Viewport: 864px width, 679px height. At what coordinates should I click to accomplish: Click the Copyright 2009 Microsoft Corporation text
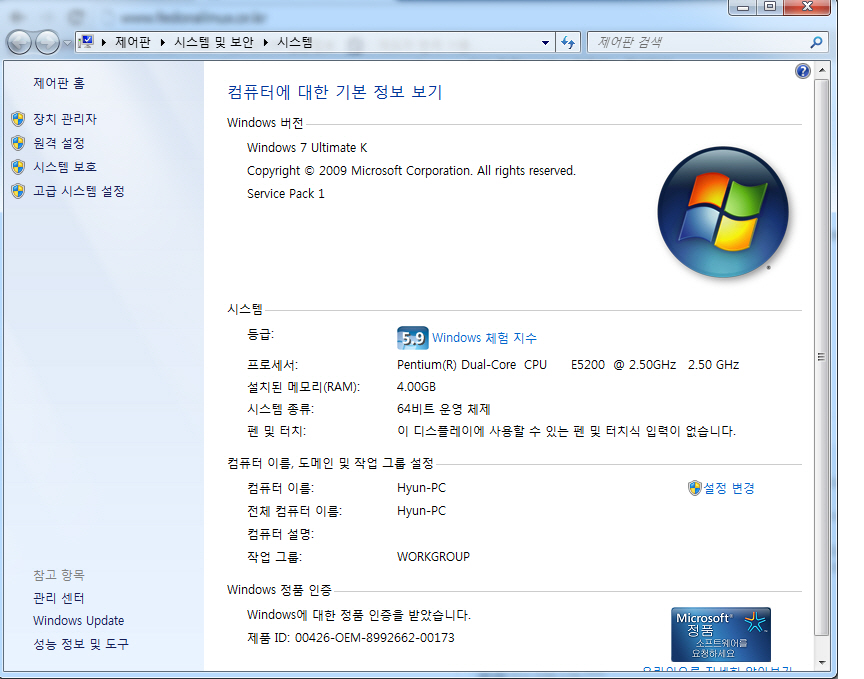[411, 171]
